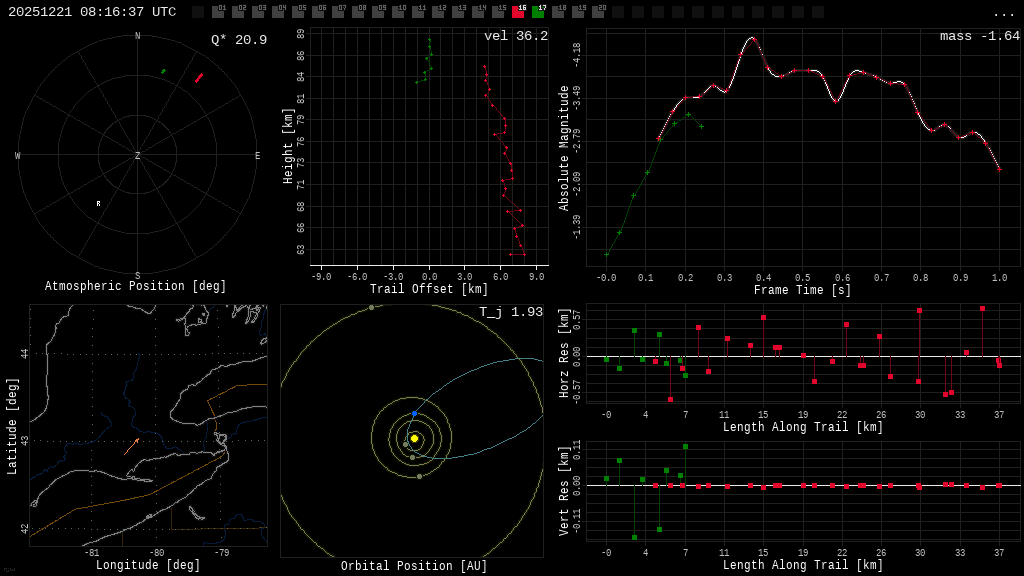Click station box 19 in the top bar
Viewport: 1024px width, 576px height.
point(578,12)
